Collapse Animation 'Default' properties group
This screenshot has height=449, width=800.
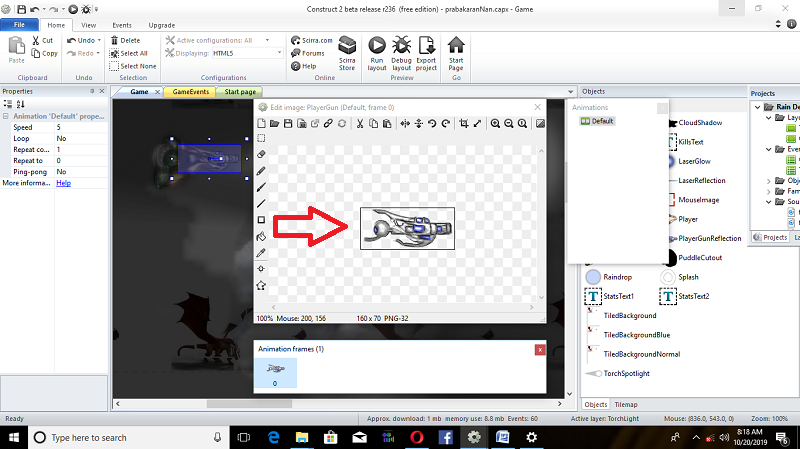click(x=6, y=116)
